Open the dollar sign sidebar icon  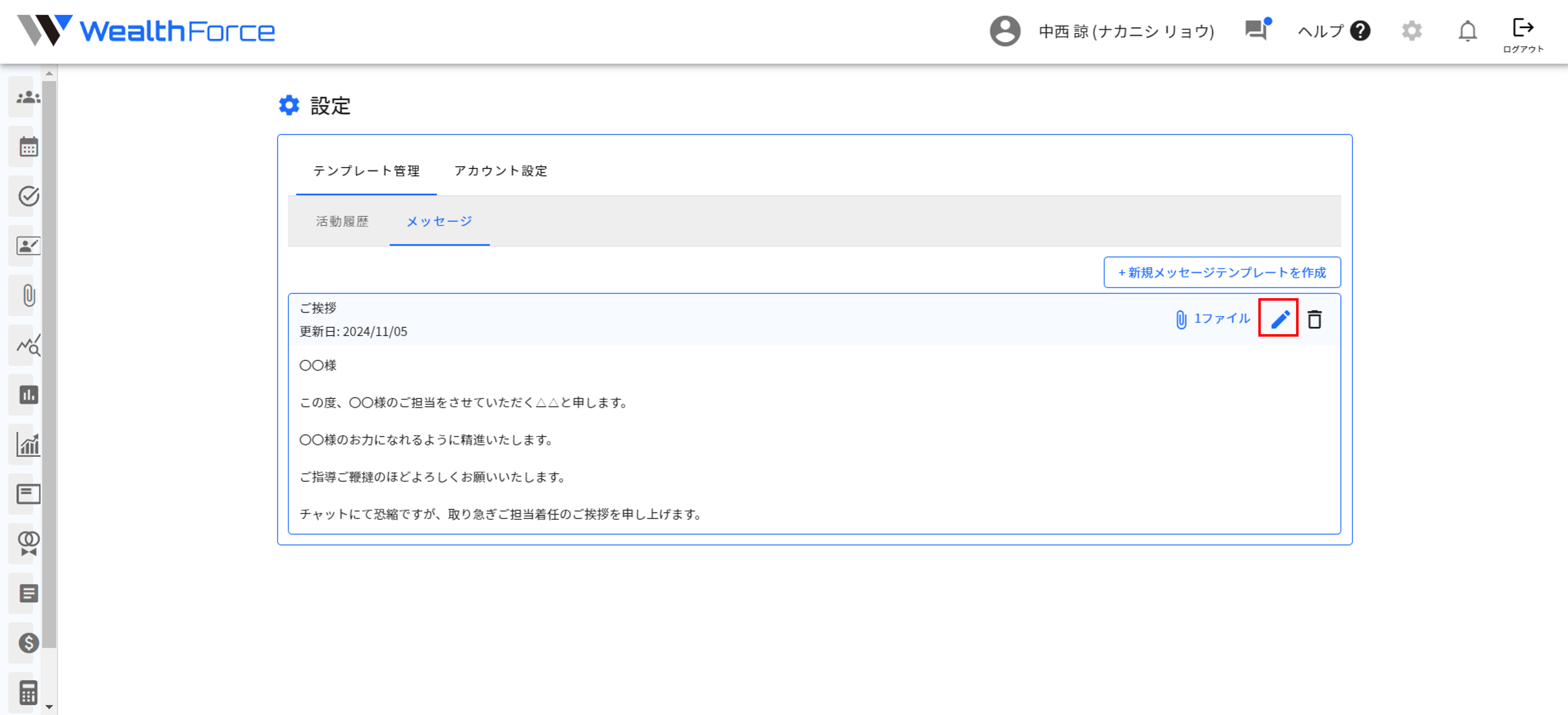(x=28, y=643)
